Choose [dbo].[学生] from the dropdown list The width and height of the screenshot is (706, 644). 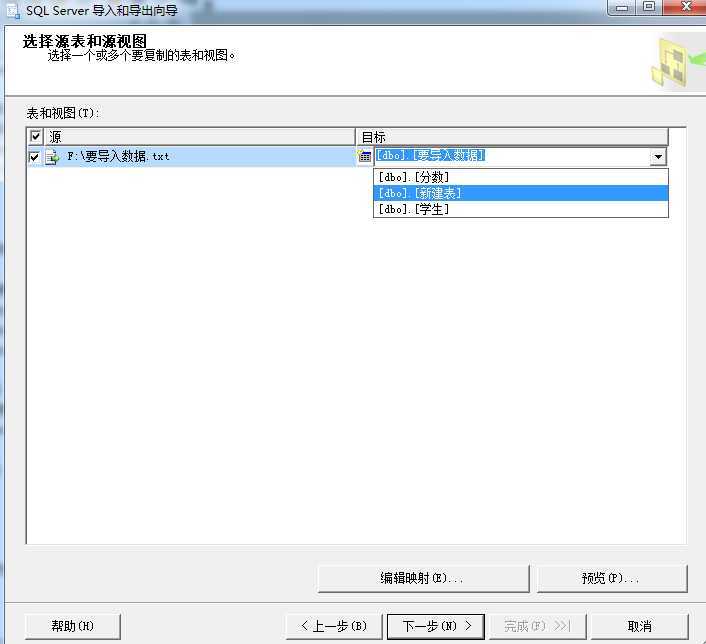click(x=520, y=209)
